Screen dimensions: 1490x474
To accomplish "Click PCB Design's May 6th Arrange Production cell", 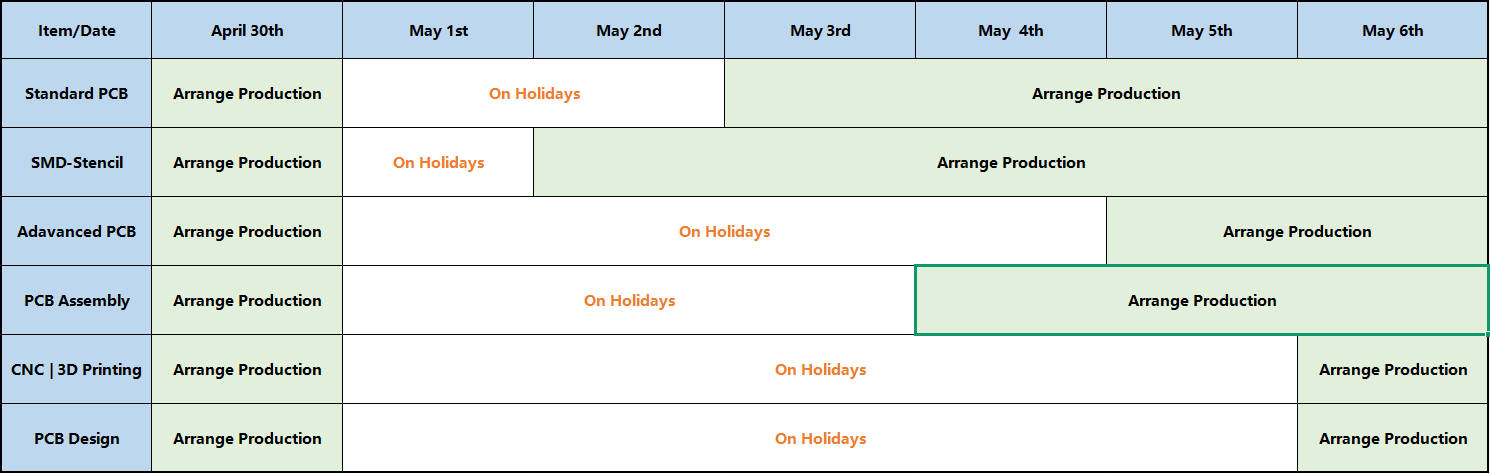I will 1393,438.
